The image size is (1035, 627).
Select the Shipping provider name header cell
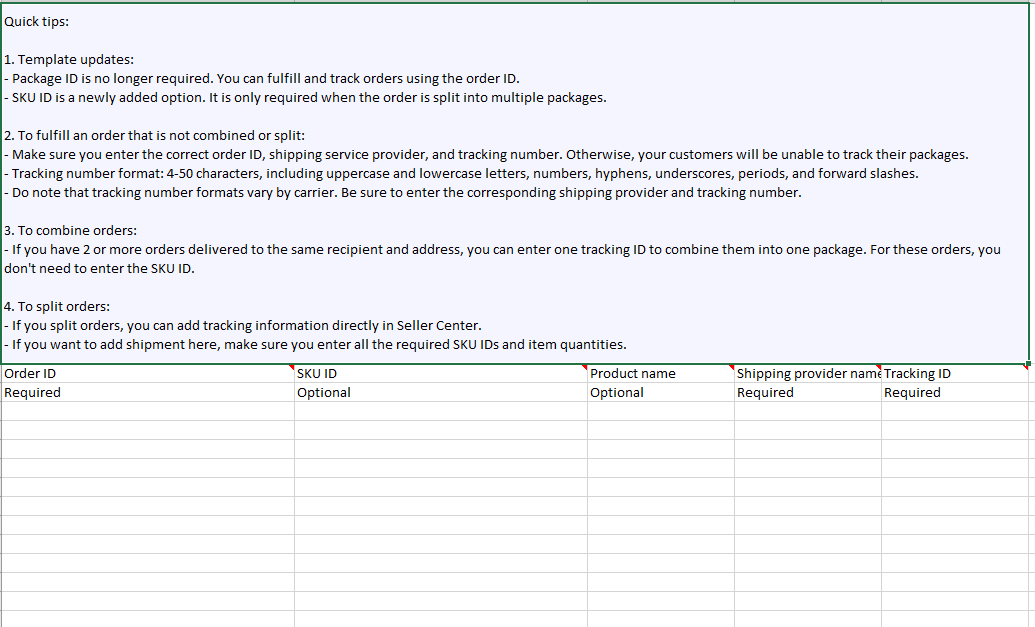[x=807, y=374]
